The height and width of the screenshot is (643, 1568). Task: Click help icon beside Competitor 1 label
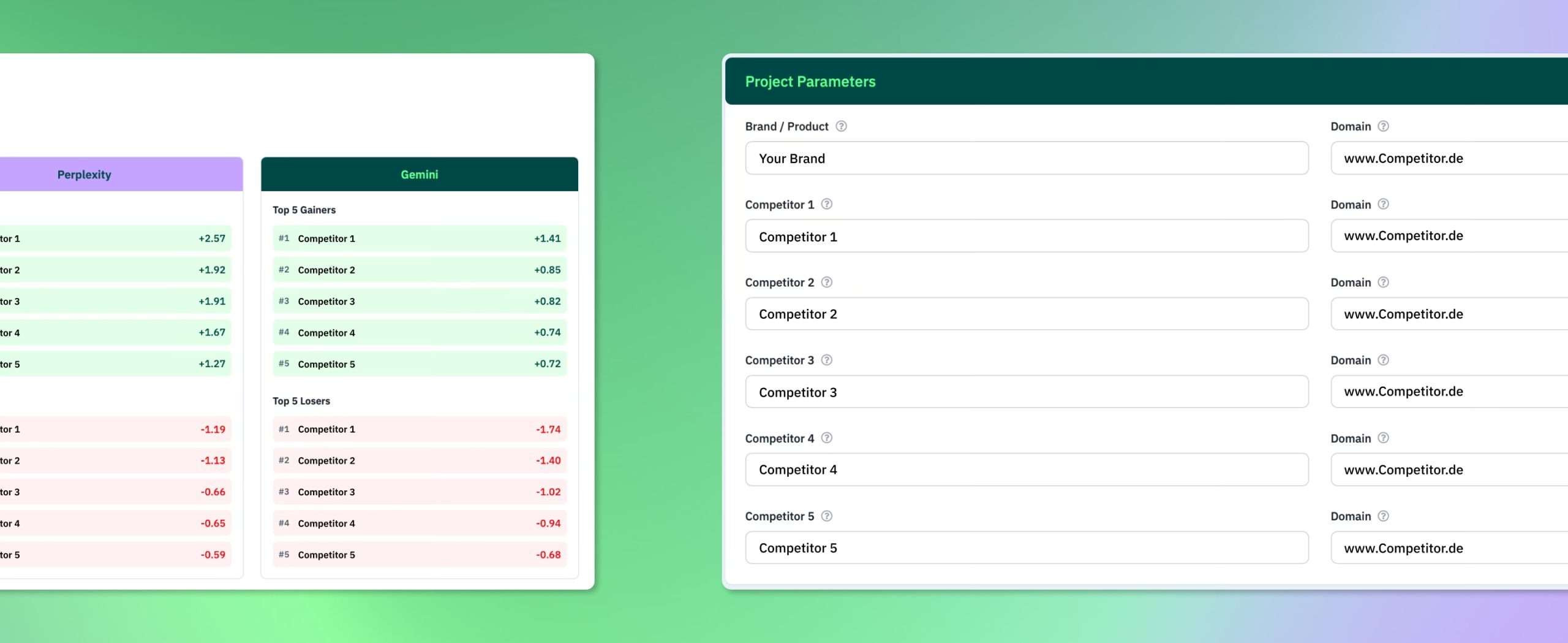click(x=826, y=204)
